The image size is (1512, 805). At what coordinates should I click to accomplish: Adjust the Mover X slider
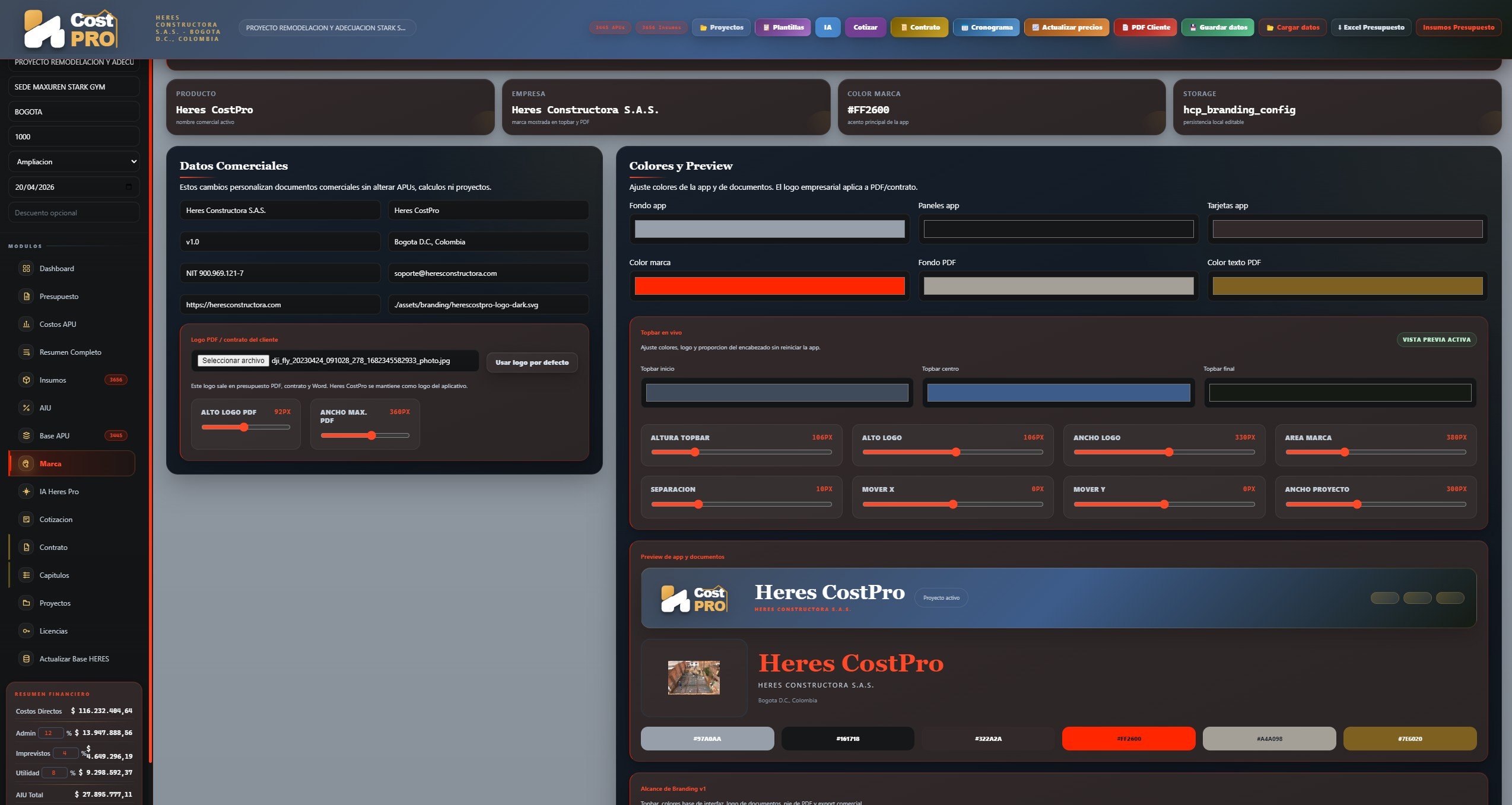point(952,504)
